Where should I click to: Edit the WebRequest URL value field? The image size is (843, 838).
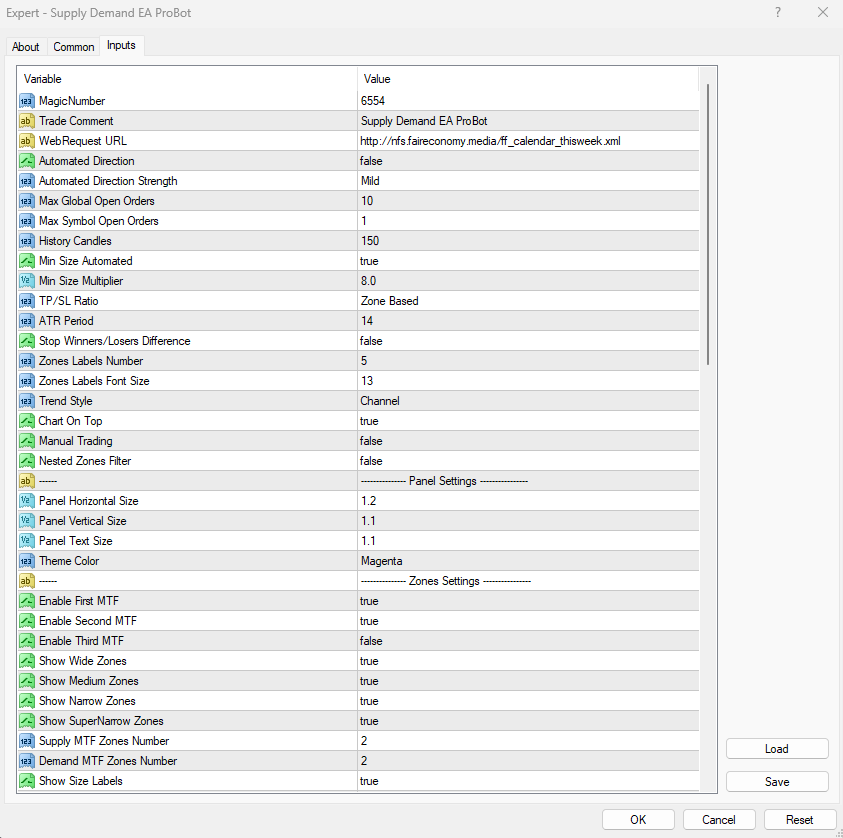(528, 141)
